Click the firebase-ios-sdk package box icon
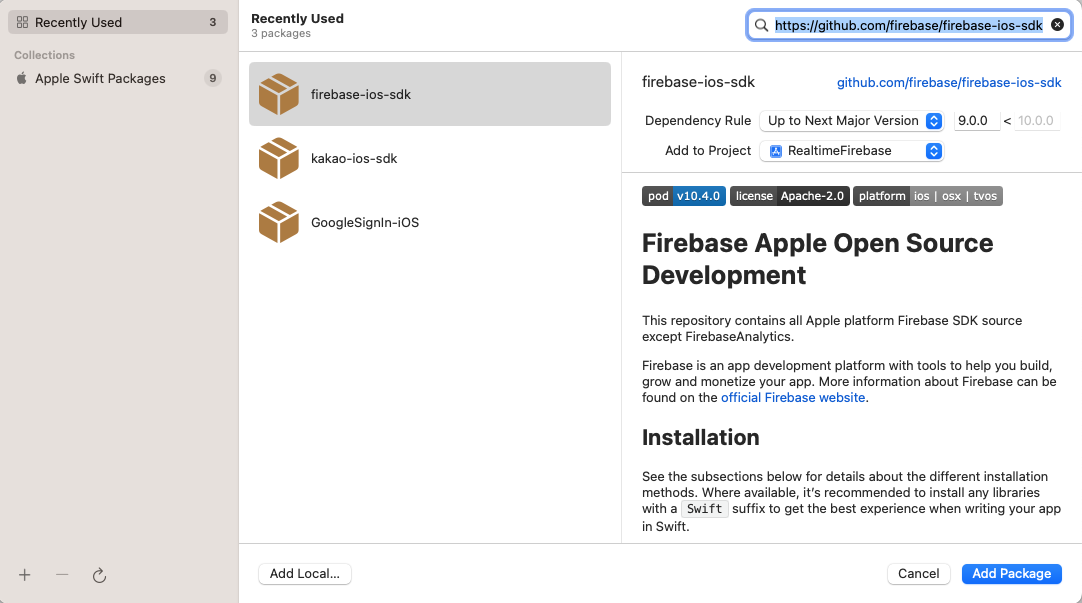This screenshot has height=603, width=1082. pyautogui.click(x=279, y=94)
